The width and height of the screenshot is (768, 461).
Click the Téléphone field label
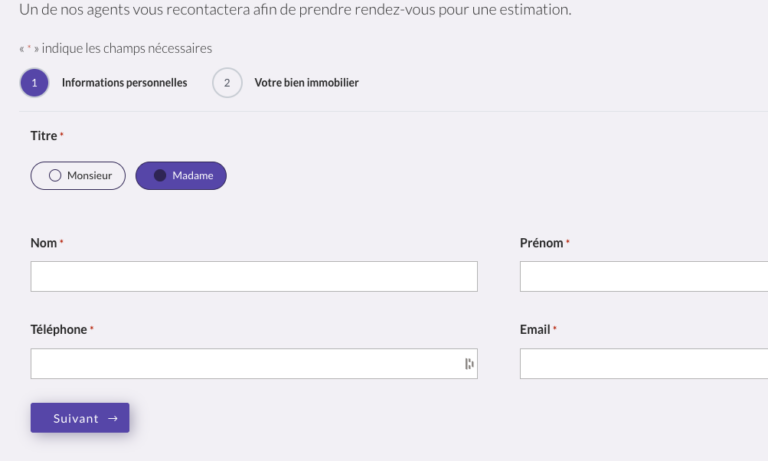58,330
